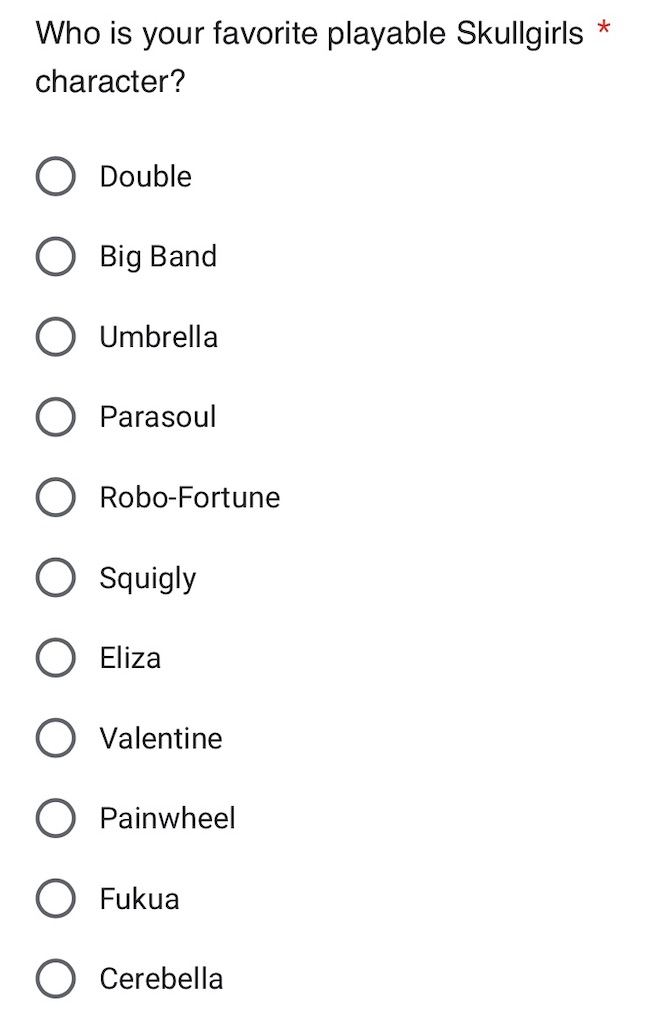Select the Painwheel radio option
658x1024 pixels.
pyautogui.click(x=55, y=818)
